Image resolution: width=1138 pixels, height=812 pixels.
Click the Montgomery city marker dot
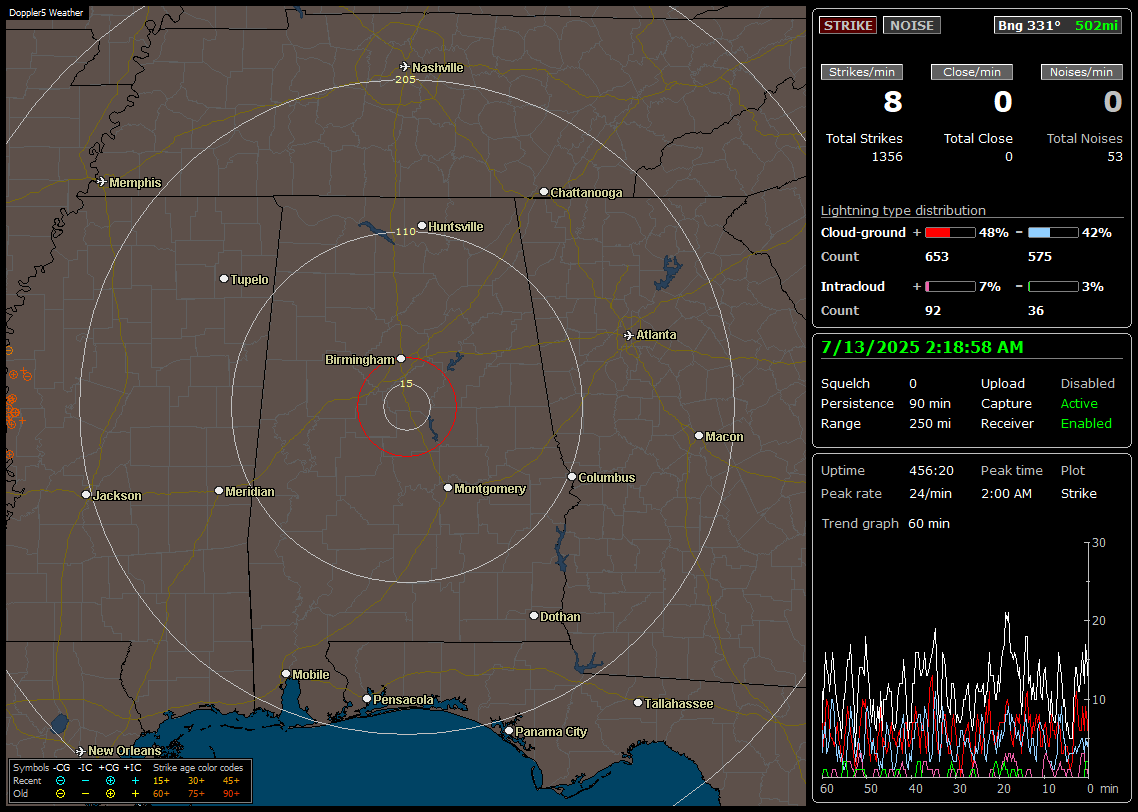pyautogui.click(x=448, y=488)
